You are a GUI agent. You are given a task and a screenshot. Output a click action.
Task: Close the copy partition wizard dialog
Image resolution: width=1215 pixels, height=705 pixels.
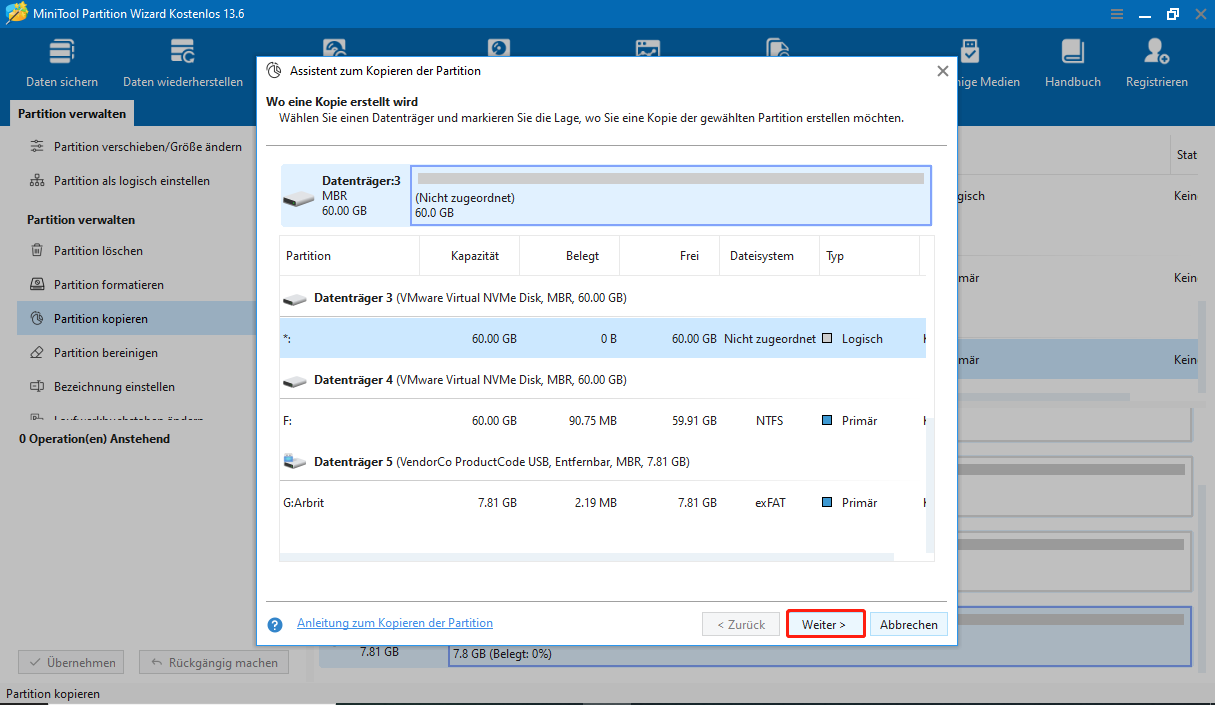tap(942, 71)
